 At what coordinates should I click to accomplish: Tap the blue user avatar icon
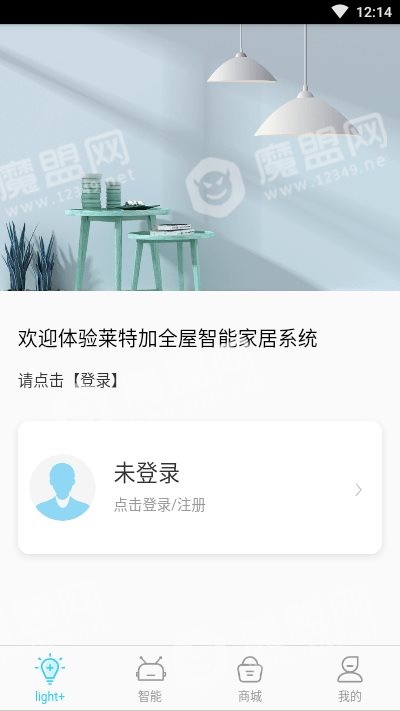click(62, 488)
